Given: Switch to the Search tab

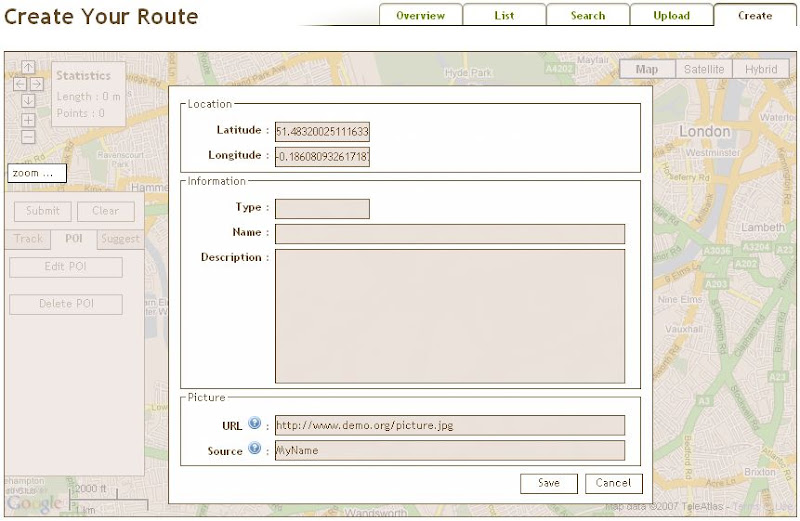Looking at the screenshot, I should coord(587,15).
